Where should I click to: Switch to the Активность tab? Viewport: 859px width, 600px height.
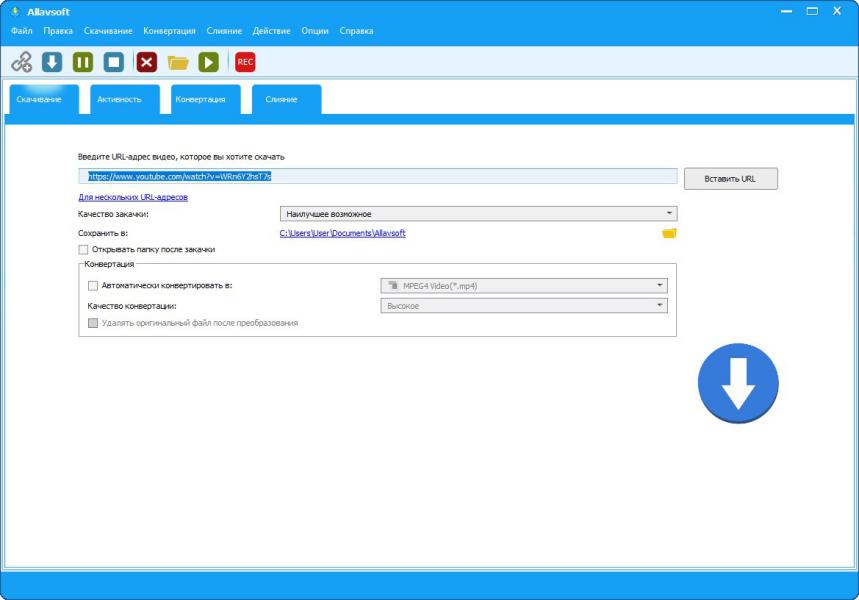pos(124,99)
